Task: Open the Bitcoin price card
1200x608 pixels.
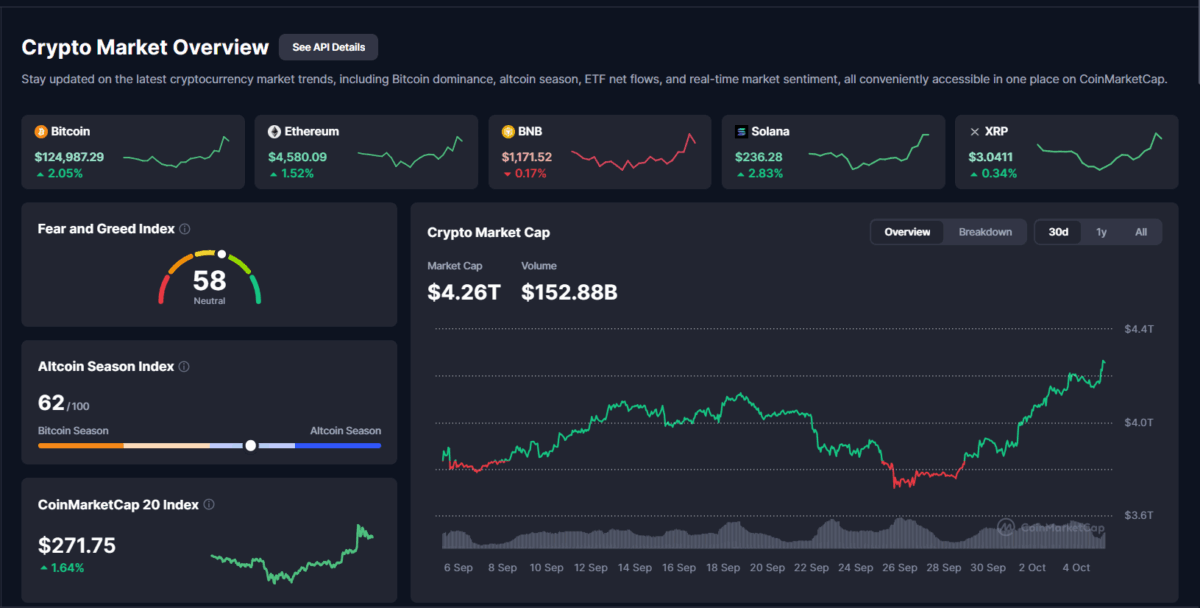Action: tap(133, 152)
